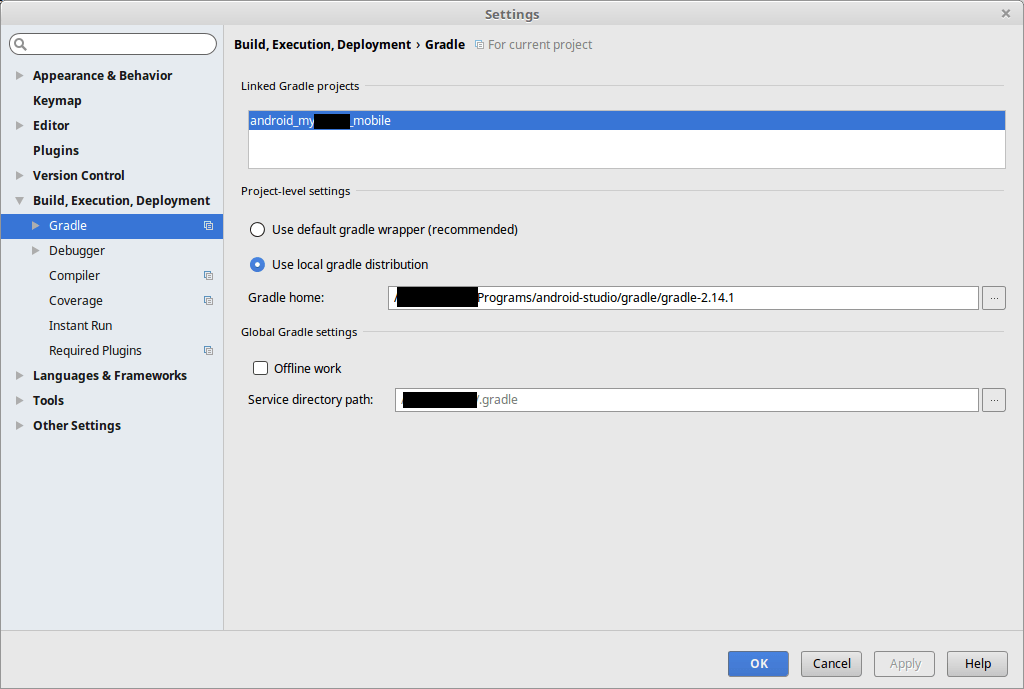
Task: Click the 'For current project' icon in header
Action: (x=479, y=45)
